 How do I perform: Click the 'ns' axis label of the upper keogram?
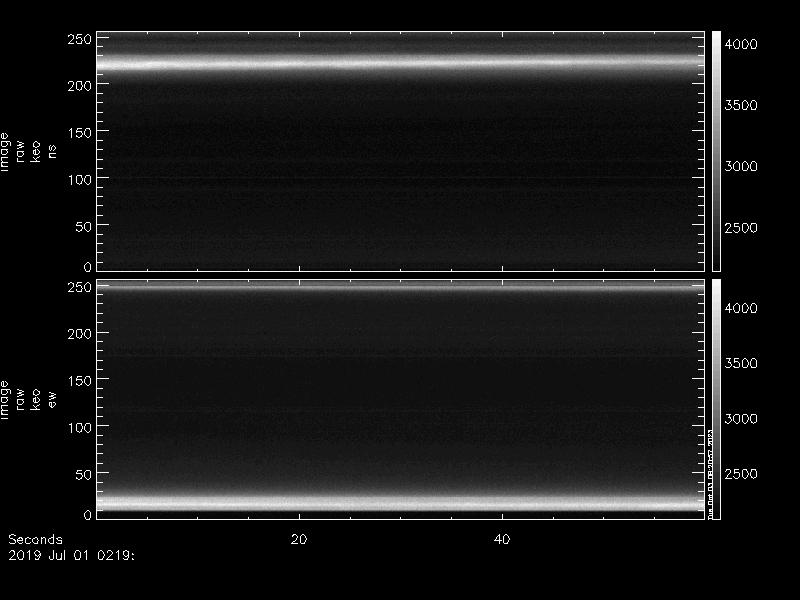(52, 151)
